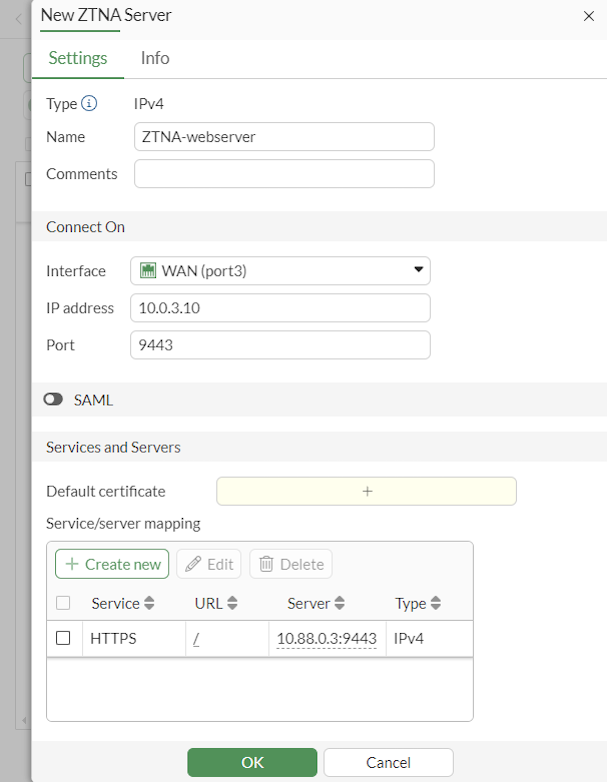Click into the Comments input field
607x782 pixels.
(x=284, y=174)
